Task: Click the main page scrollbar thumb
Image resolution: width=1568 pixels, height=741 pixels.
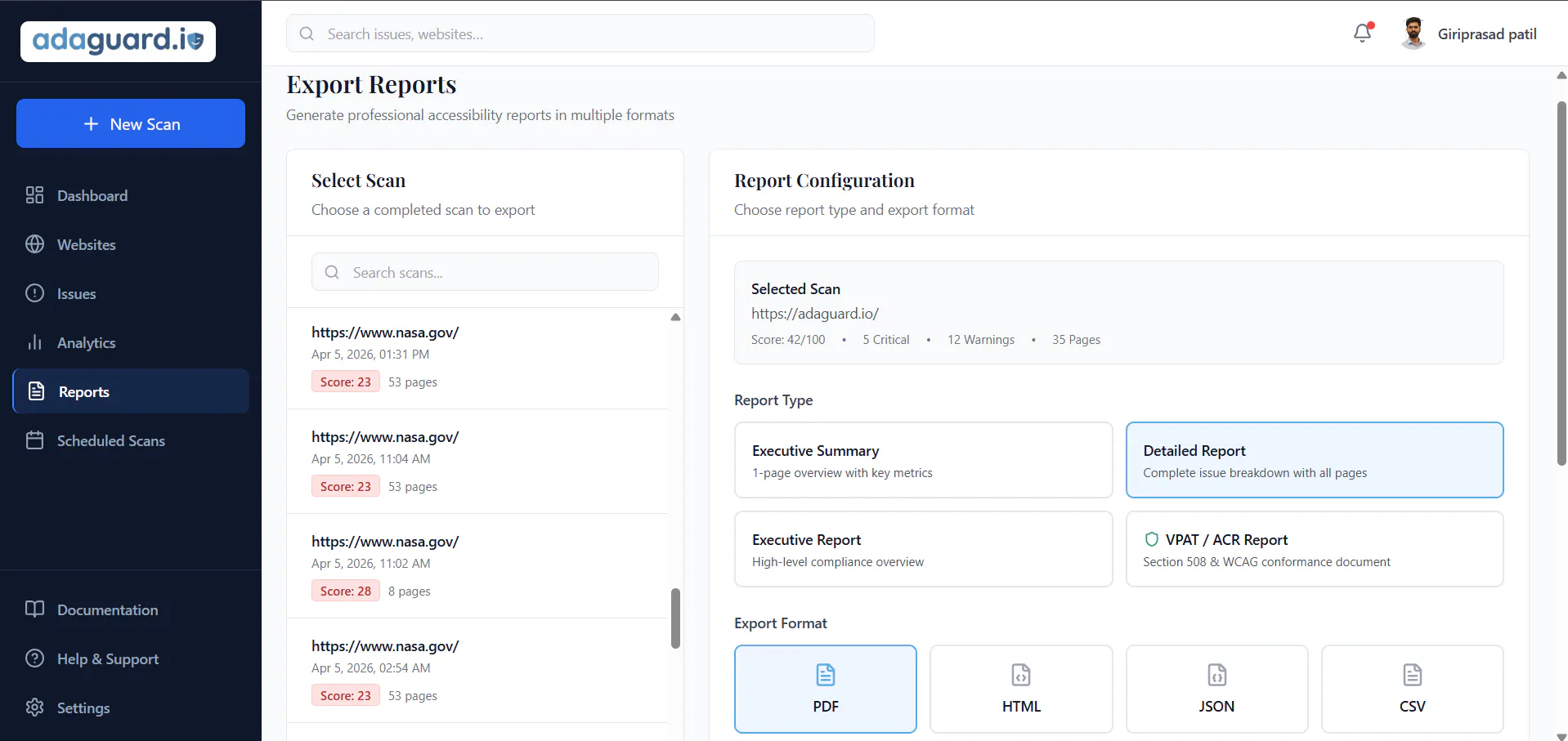Action: click(x=1561, y=283)
